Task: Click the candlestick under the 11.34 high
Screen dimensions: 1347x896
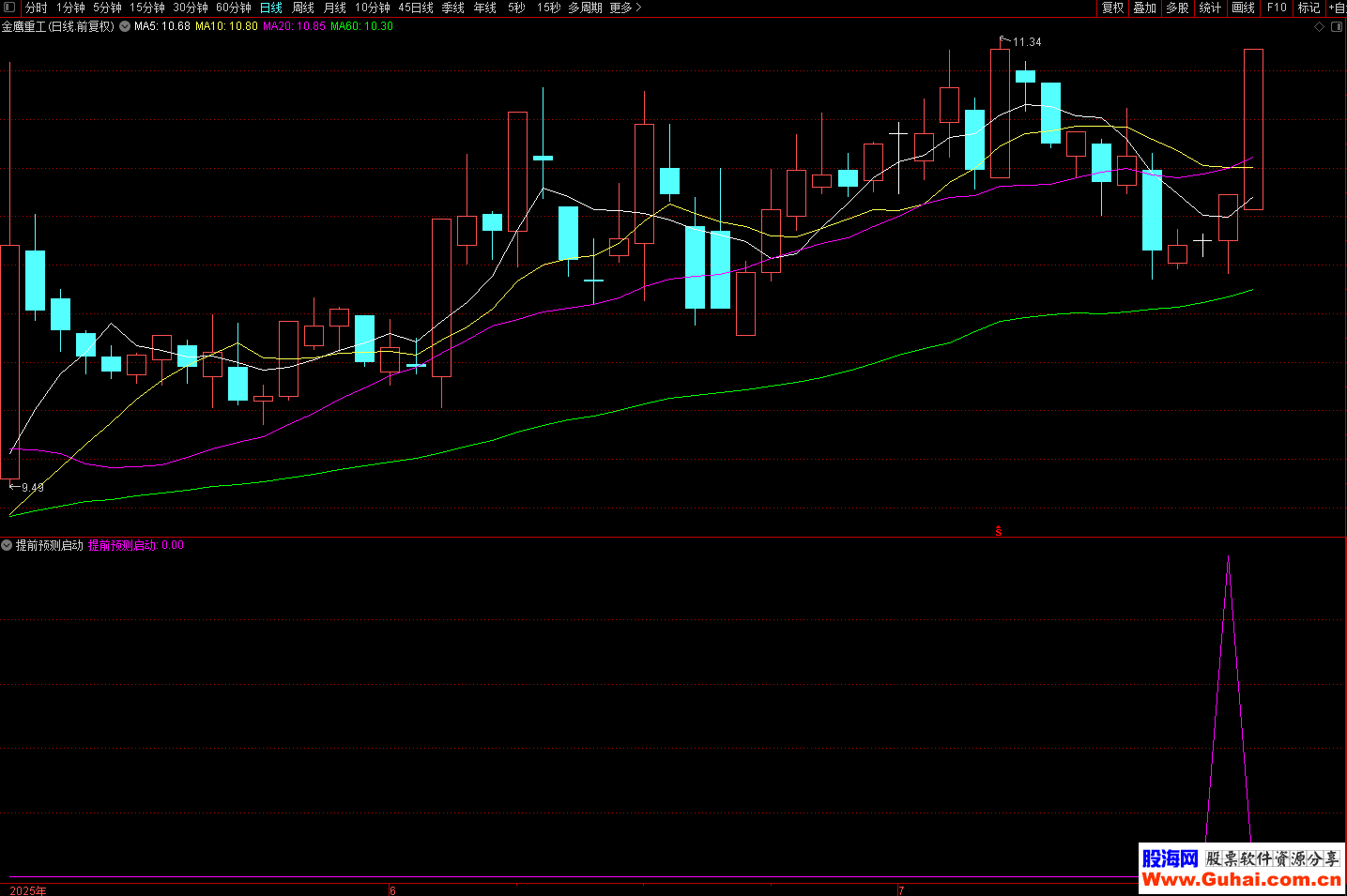Action: point(1000,113)
